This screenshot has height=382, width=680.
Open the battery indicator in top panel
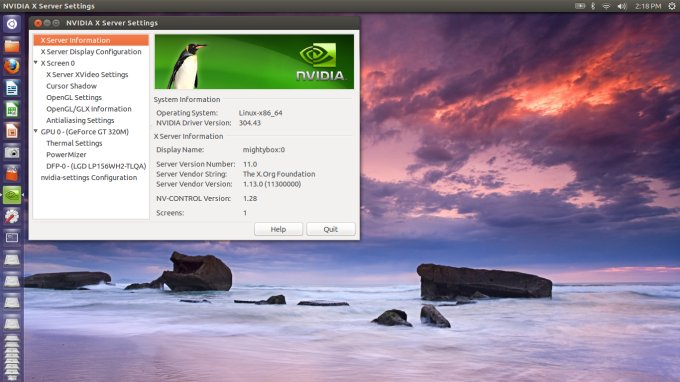pyautogui.click(x=580, y=6)
